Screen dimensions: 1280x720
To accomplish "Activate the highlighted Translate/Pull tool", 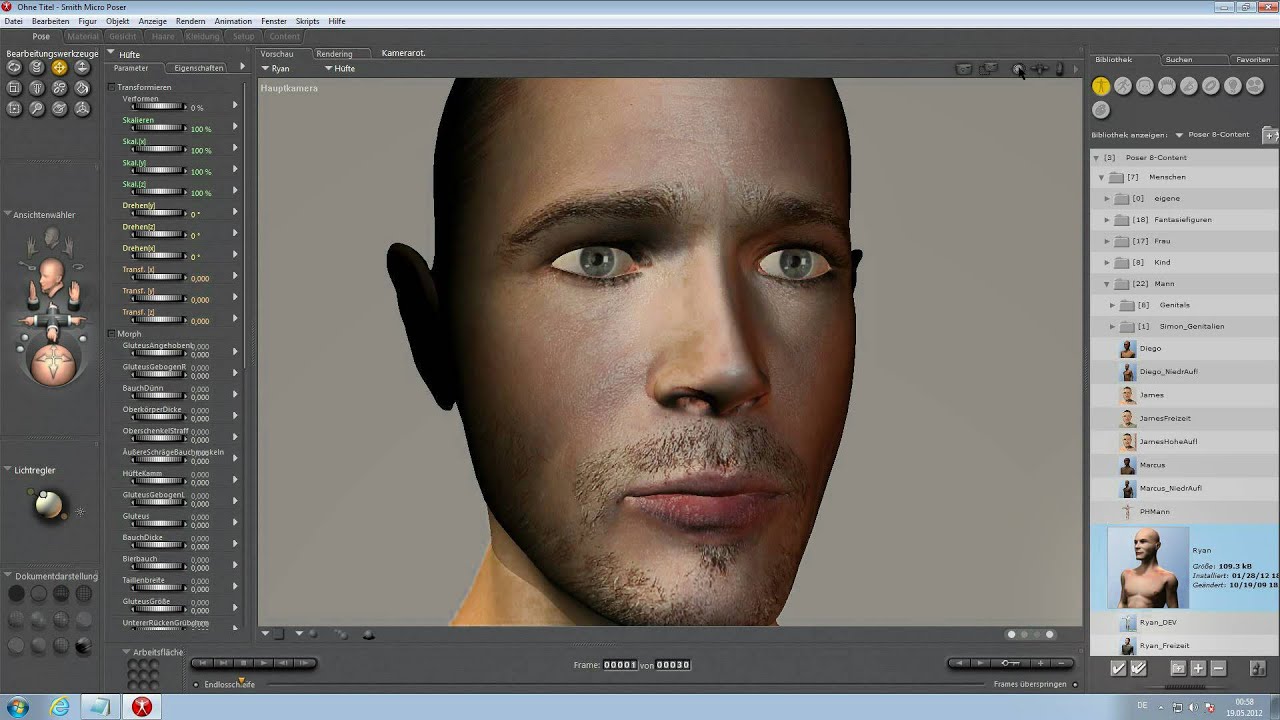I will [x=59, y=68].
